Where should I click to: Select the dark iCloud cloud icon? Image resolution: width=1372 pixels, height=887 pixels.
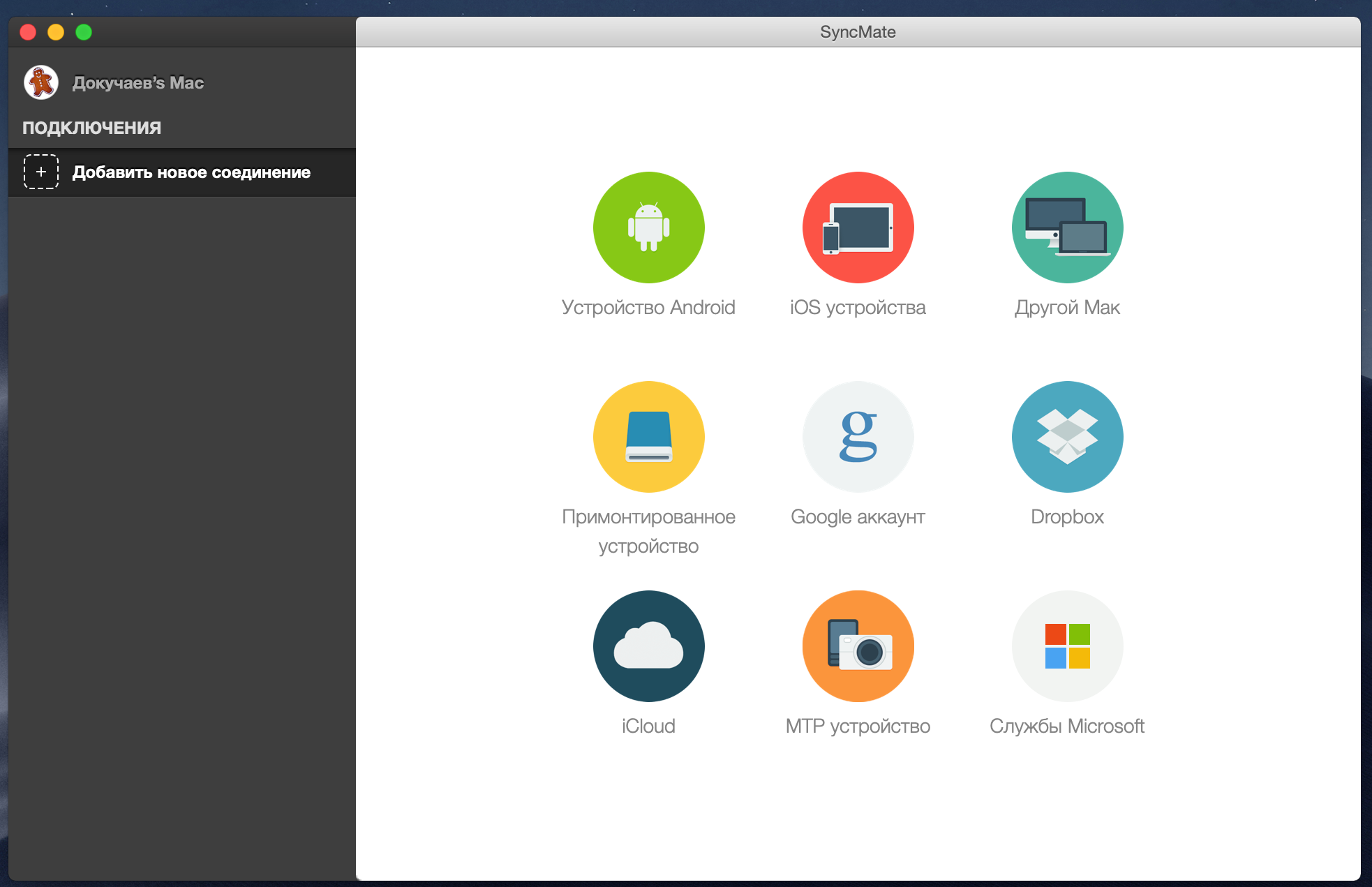648,646
